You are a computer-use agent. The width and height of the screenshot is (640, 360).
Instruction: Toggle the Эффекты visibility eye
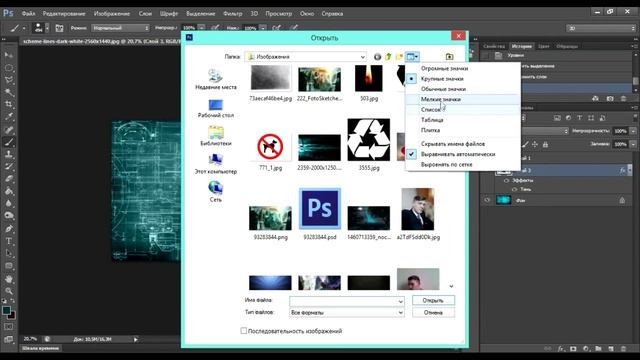pyautogui.click(x=507, y=180)
